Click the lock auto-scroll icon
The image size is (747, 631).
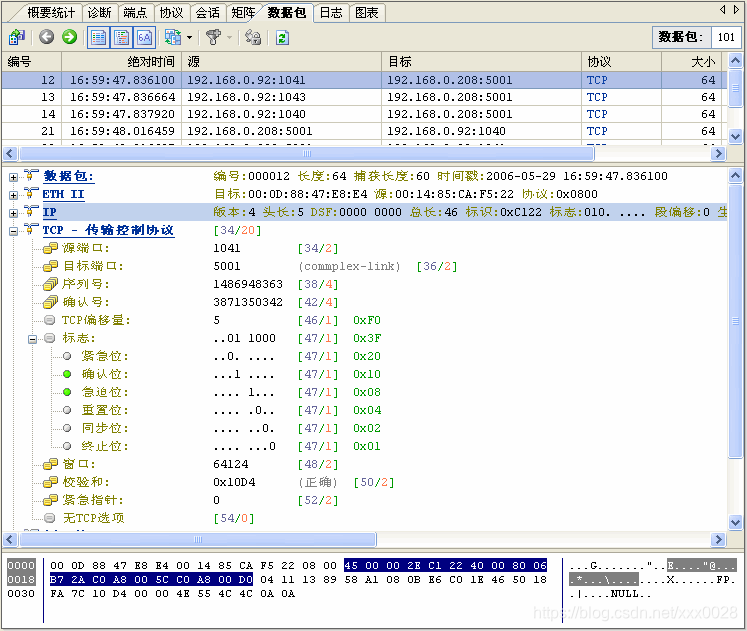point(253,37)
